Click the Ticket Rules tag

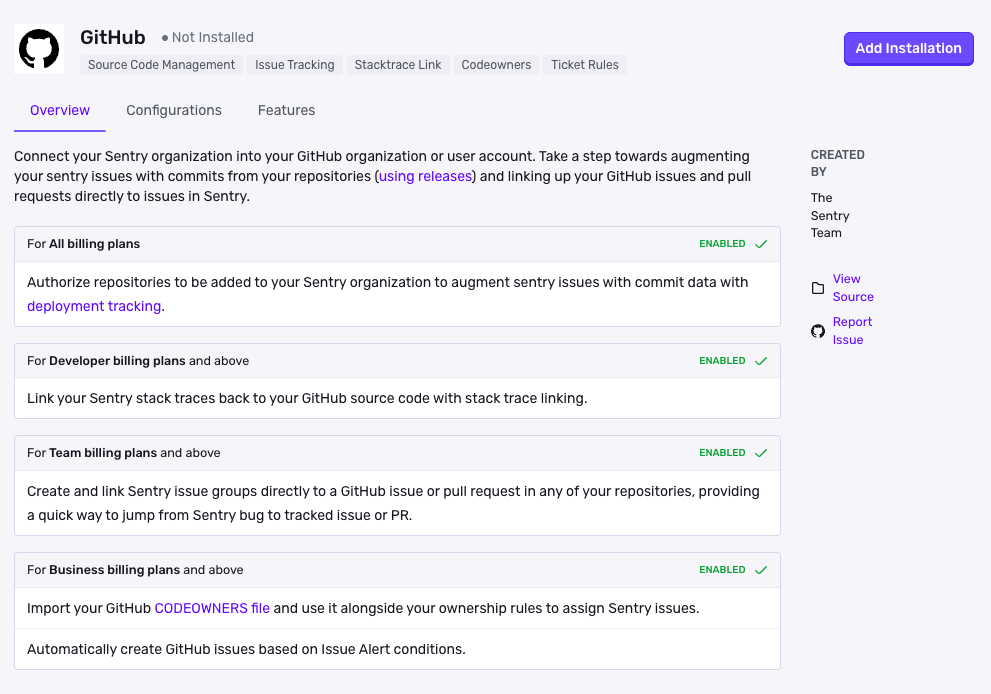tap(585, 65)
